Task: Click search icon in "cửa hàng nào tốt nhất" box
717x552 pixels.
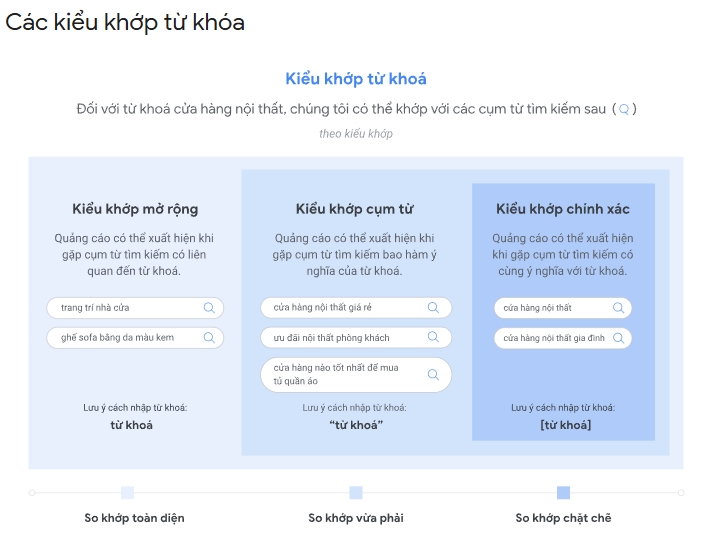Action: pyautogui.click(x=433, y=375)
